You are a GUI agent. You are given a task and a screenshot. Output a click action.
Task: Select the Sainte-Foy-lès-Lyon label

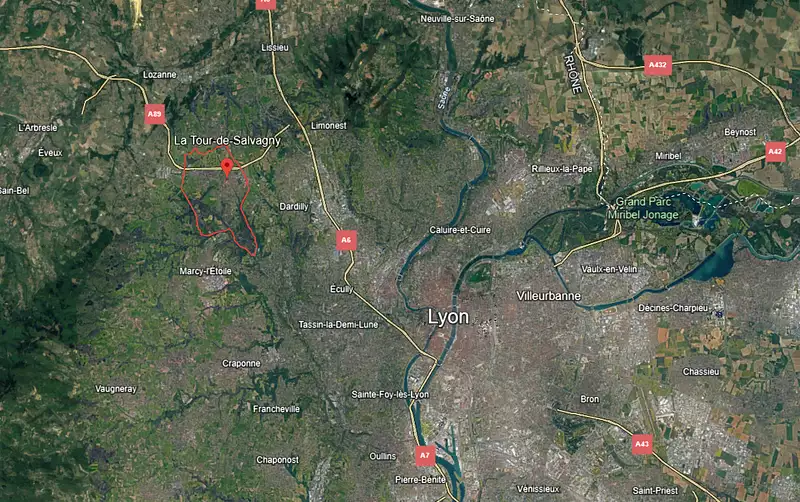click(390, 394)
